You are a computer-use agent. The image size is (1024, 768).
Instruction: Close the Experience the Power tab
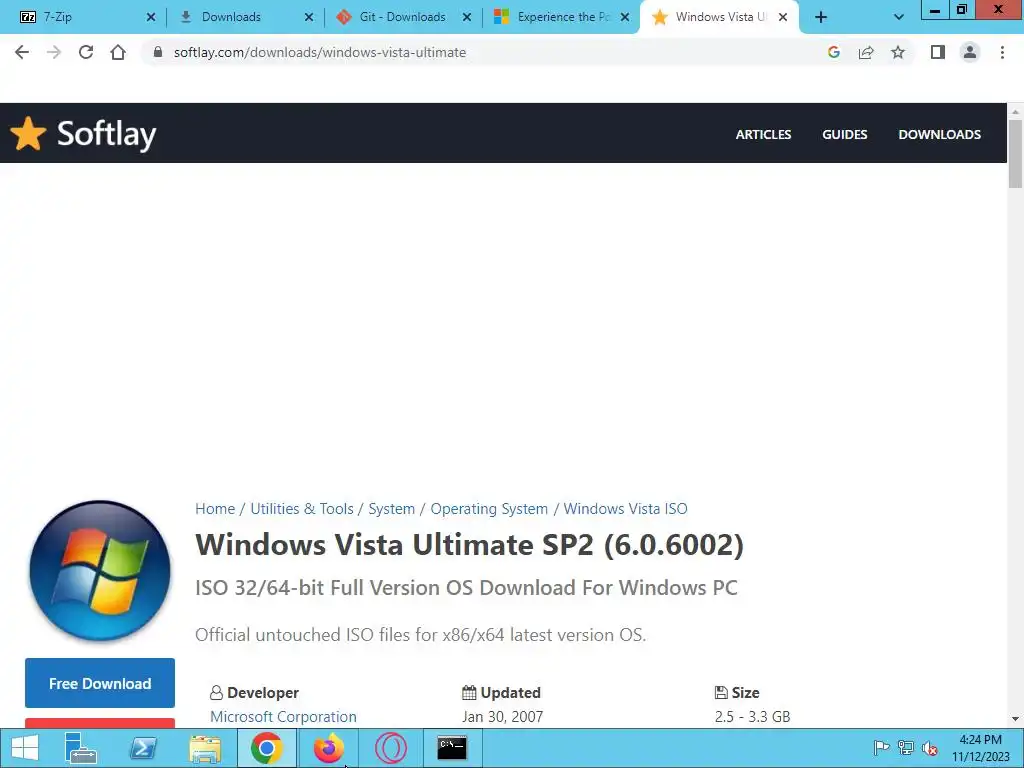pos(625,18)
